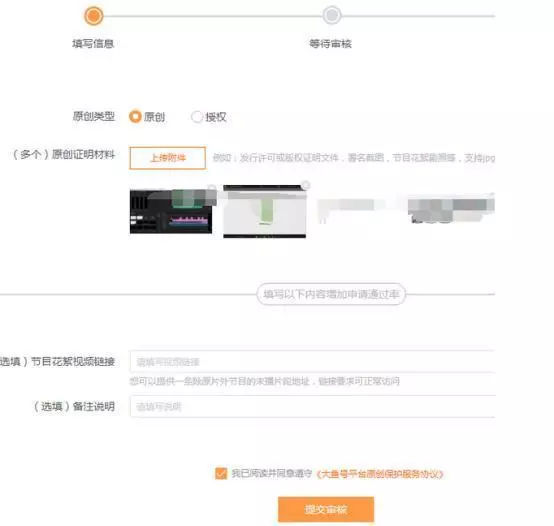Remove the first dark video-editor attachment thumbnail
Screen dimensions: 554x526
tap(212, 188)
